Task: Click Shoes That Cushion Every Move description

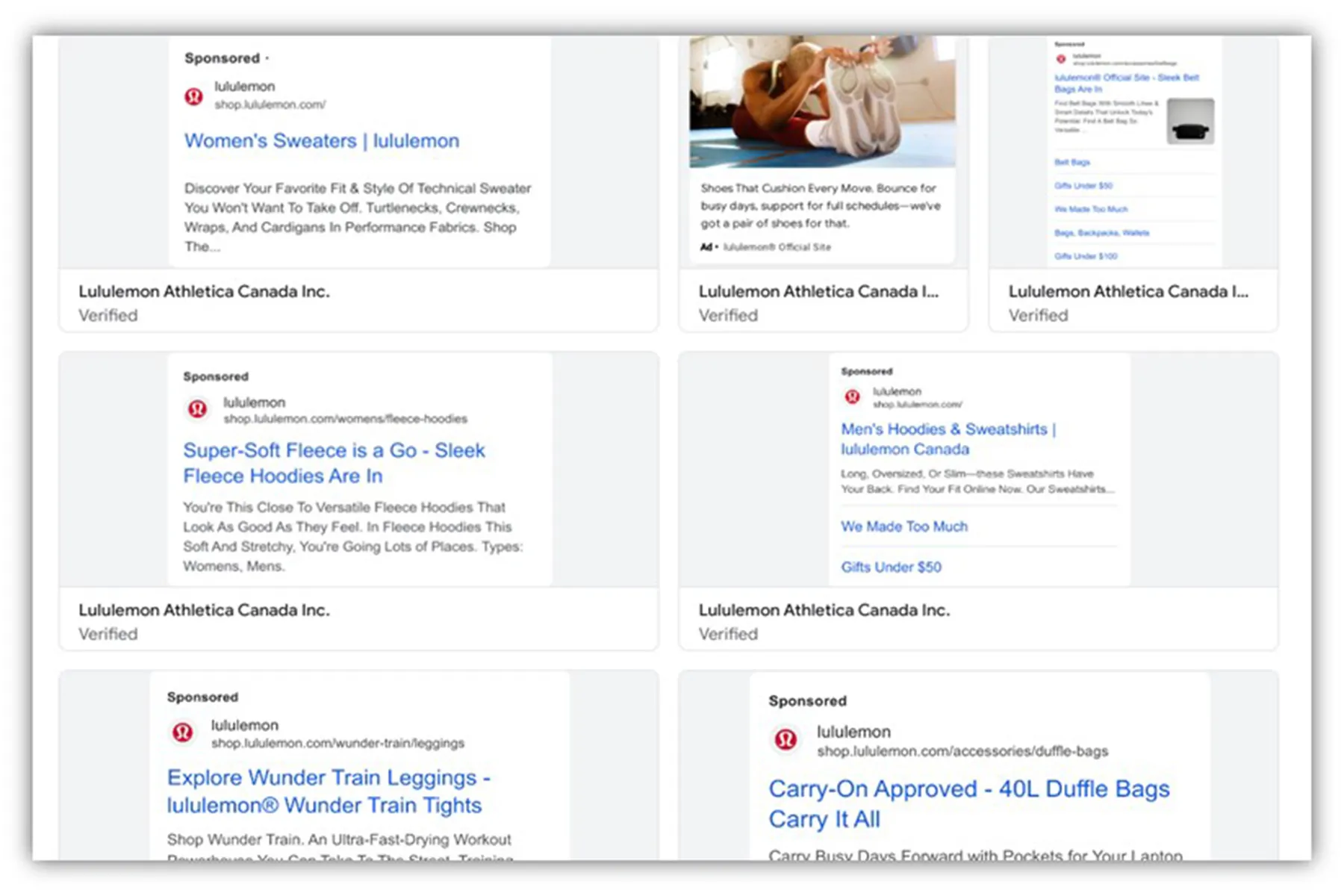Action: (821, 206)
